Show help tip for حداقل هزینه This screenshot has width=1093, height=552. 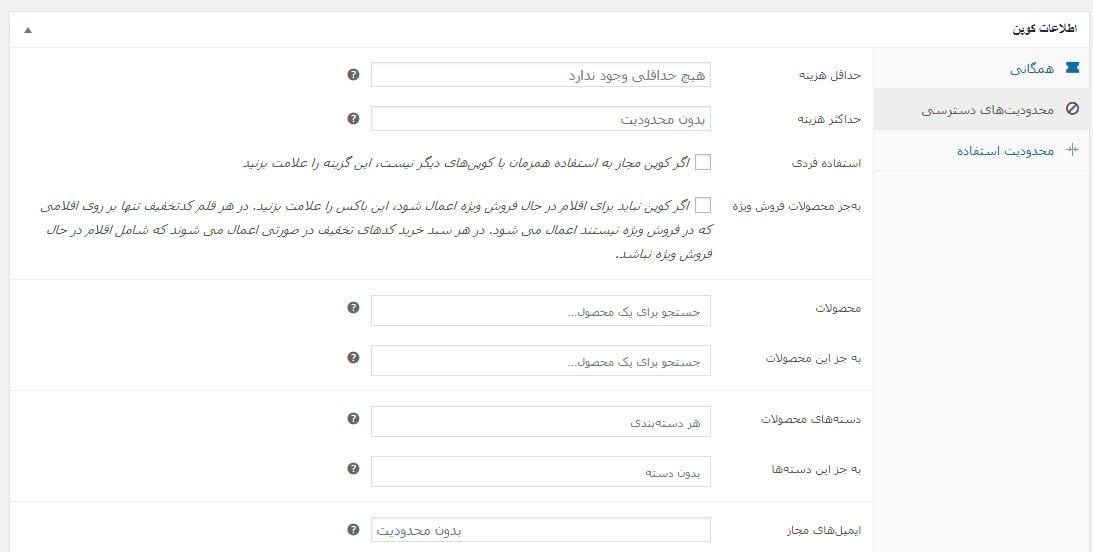click(353, 75)
